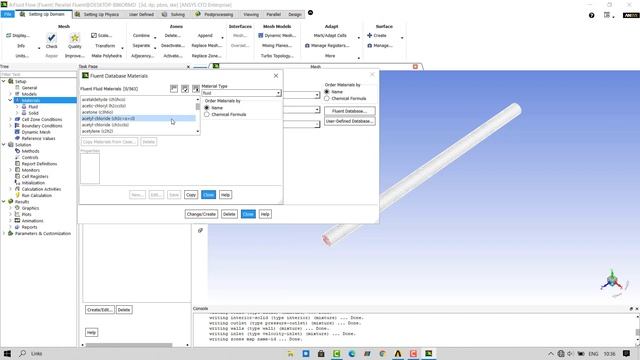Click materials list scrollbar thumb
This screenshot has width=640, height=360.
[198, 107]
